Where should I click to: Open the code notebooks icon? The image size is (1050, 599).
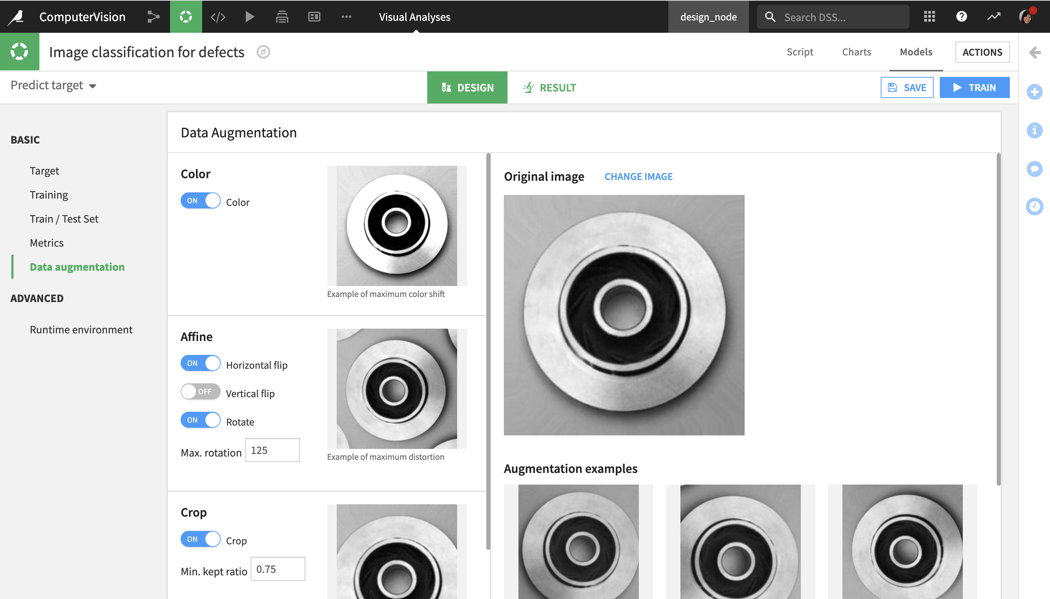[x=218, y=17]
